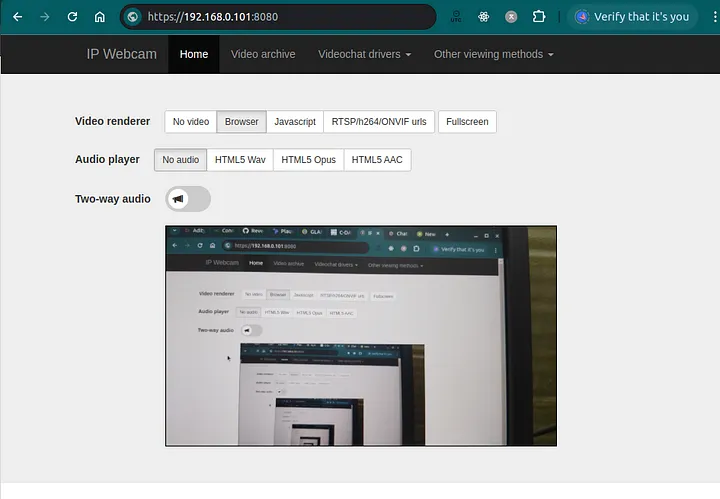The height and width of the screenshot is (499, 720).
Task: Select the No video renderer option
Action: [x=190, y=122]
